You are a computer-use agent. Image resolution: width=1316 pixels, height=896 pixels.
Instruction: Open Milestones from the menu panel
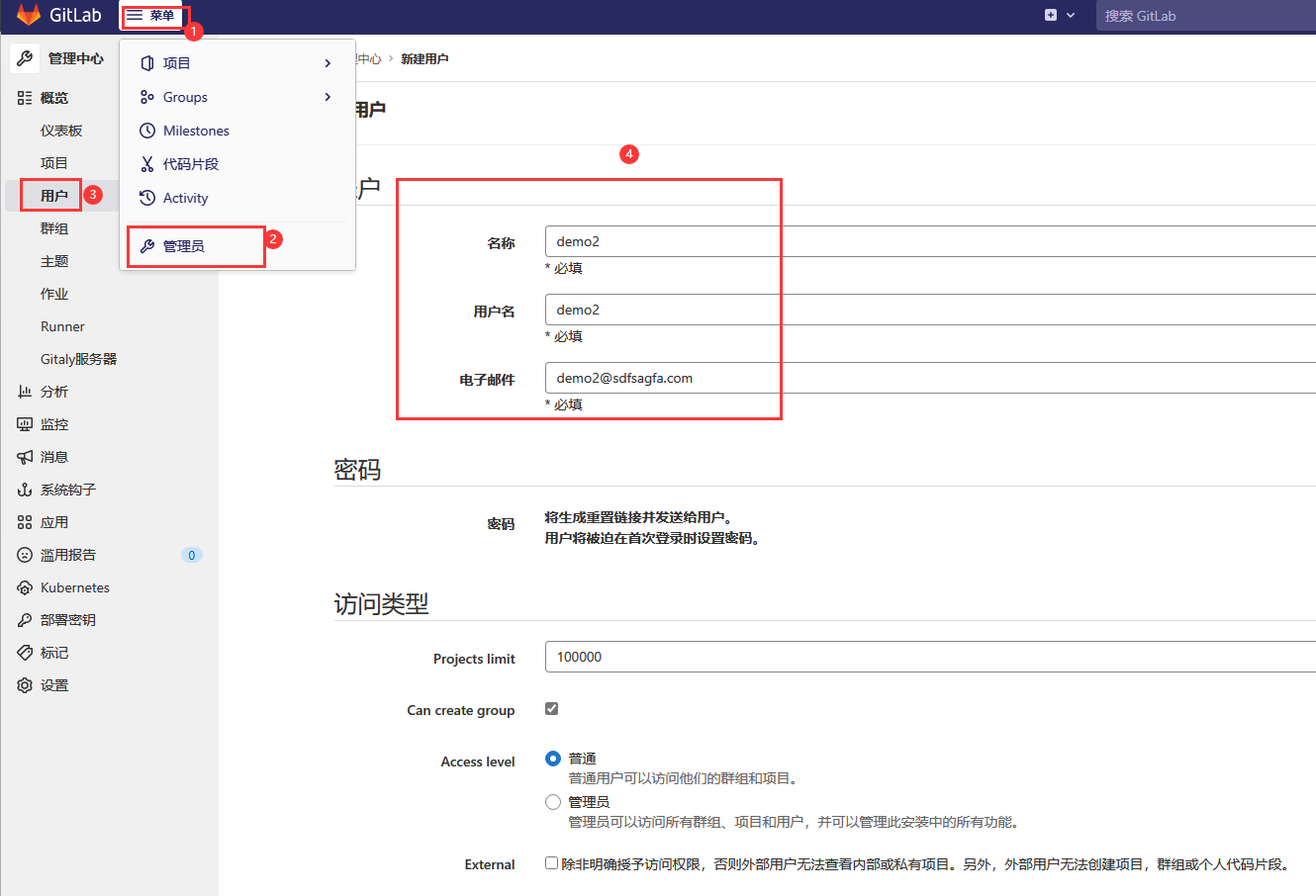click(194, 130)
